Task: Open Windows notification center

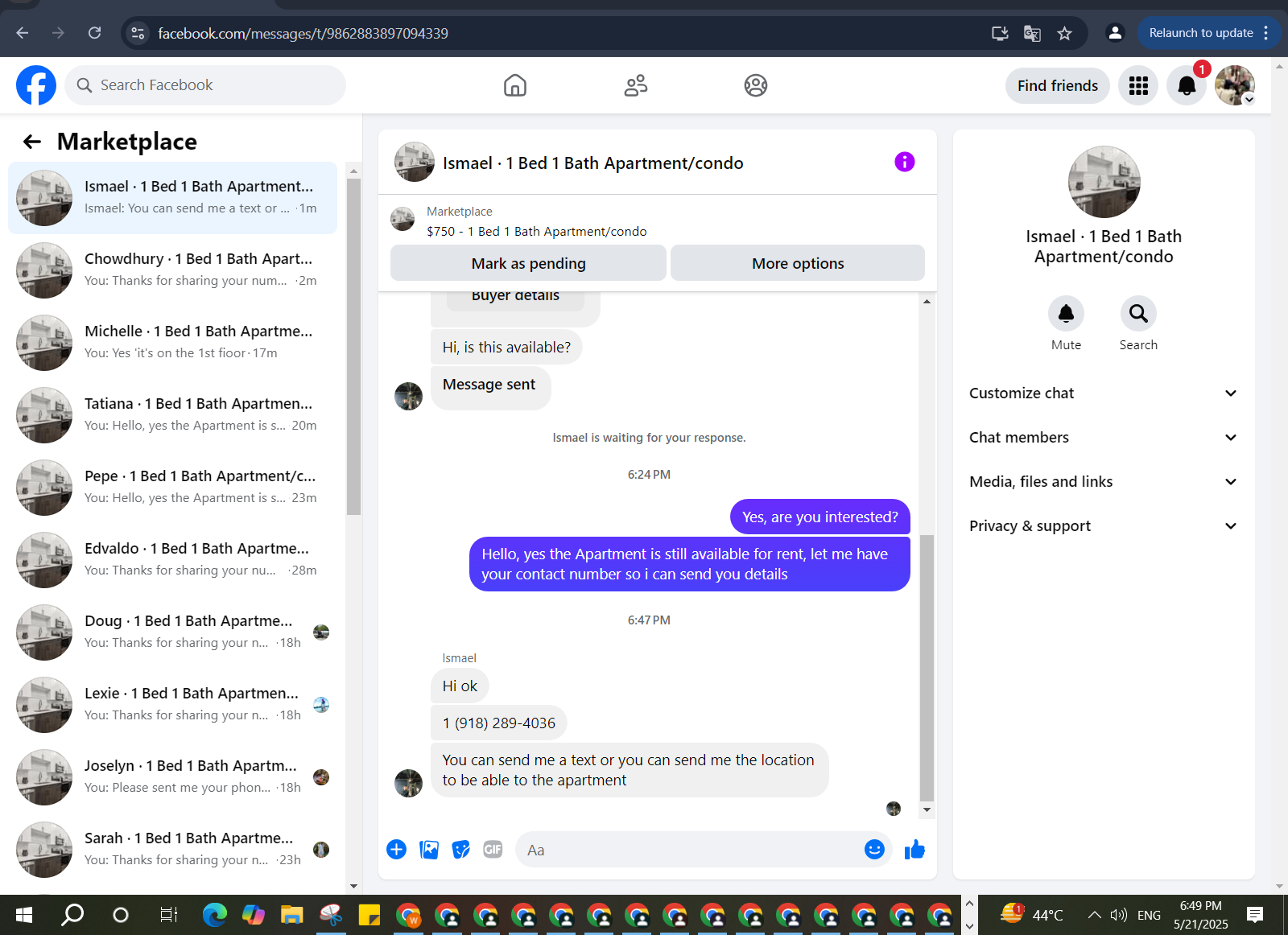Action: click(1255, 915)
